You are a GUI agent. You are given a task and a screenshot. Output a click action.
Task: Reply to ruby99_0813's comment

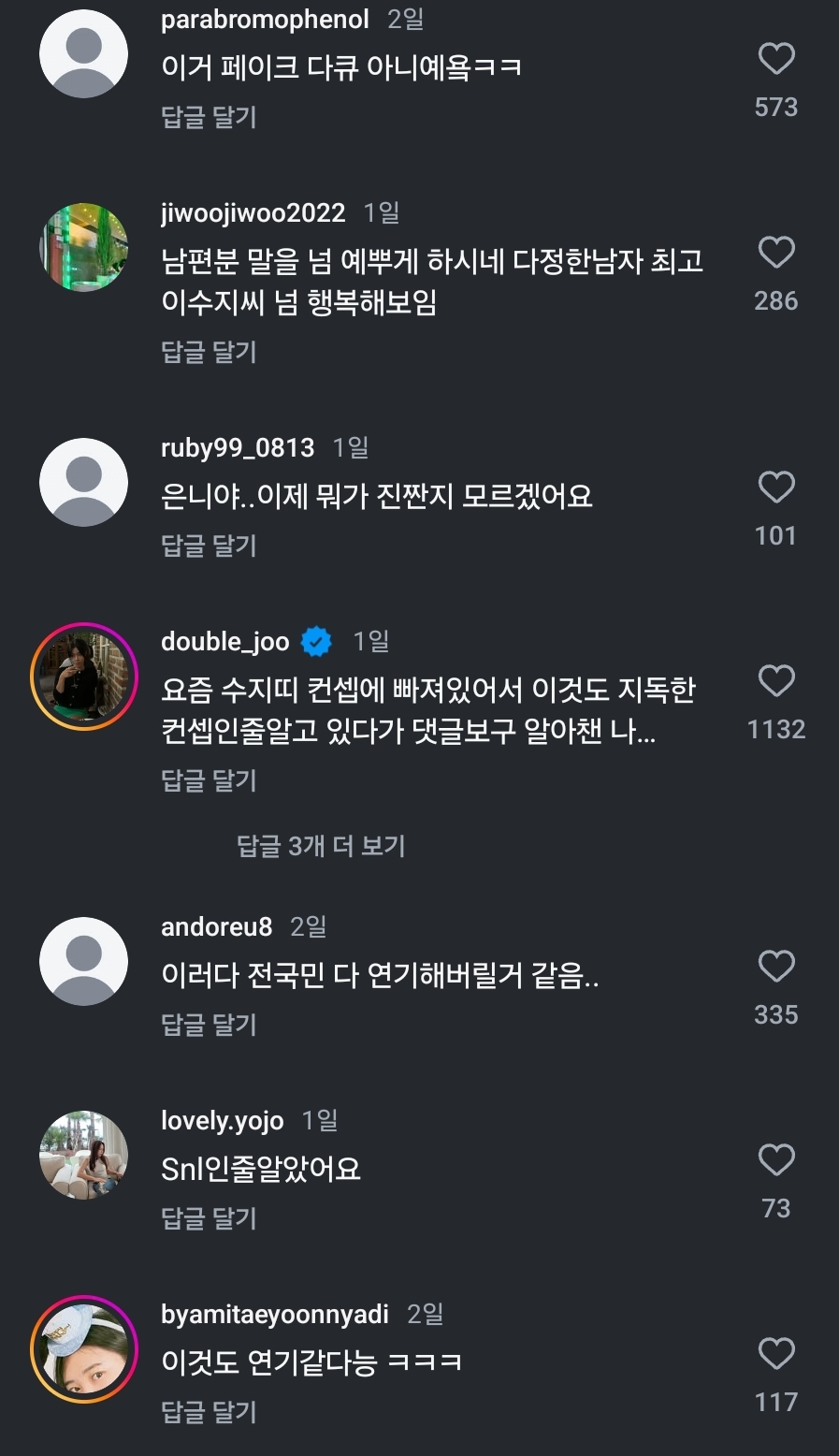[209, 546]
